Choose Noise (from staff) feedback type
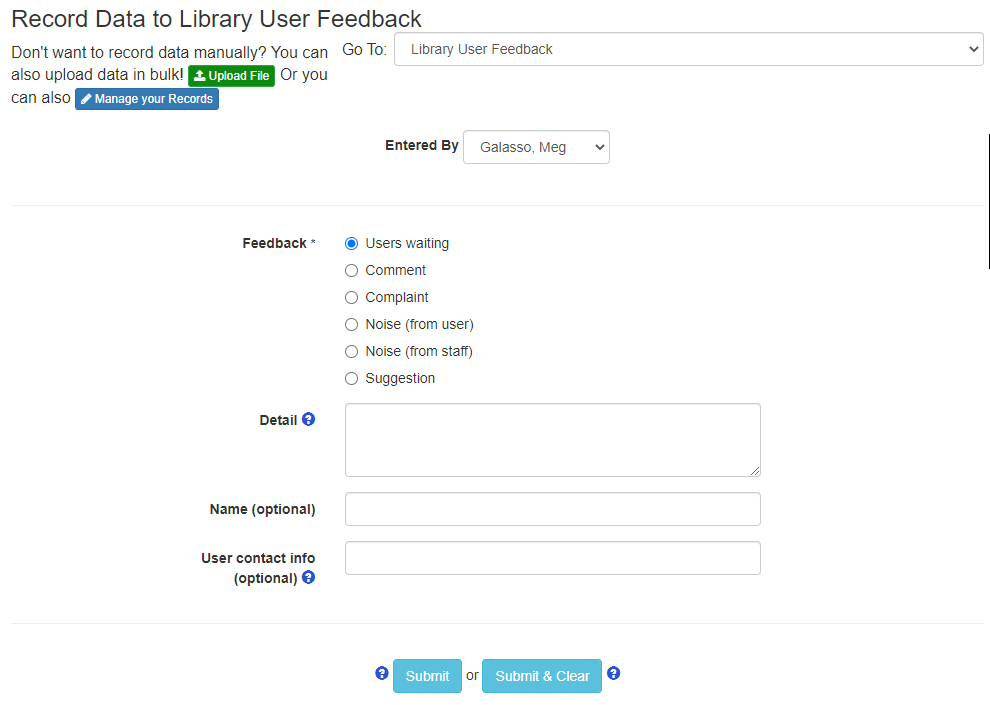 [x=351, y=351]
